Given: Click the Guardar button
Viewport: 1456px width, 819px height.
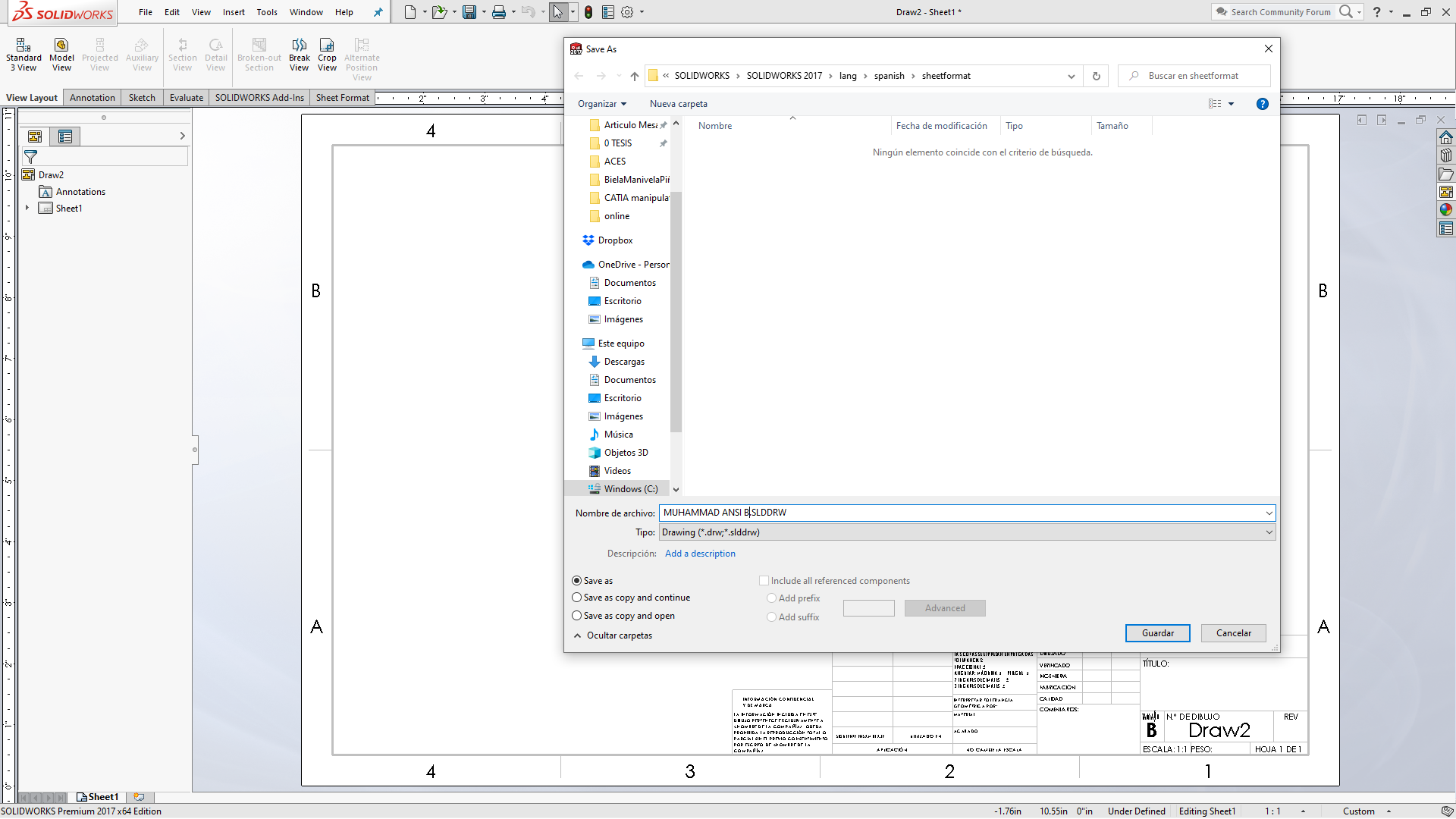Looking at the screenshot, I should click(x=1157, y=633).
